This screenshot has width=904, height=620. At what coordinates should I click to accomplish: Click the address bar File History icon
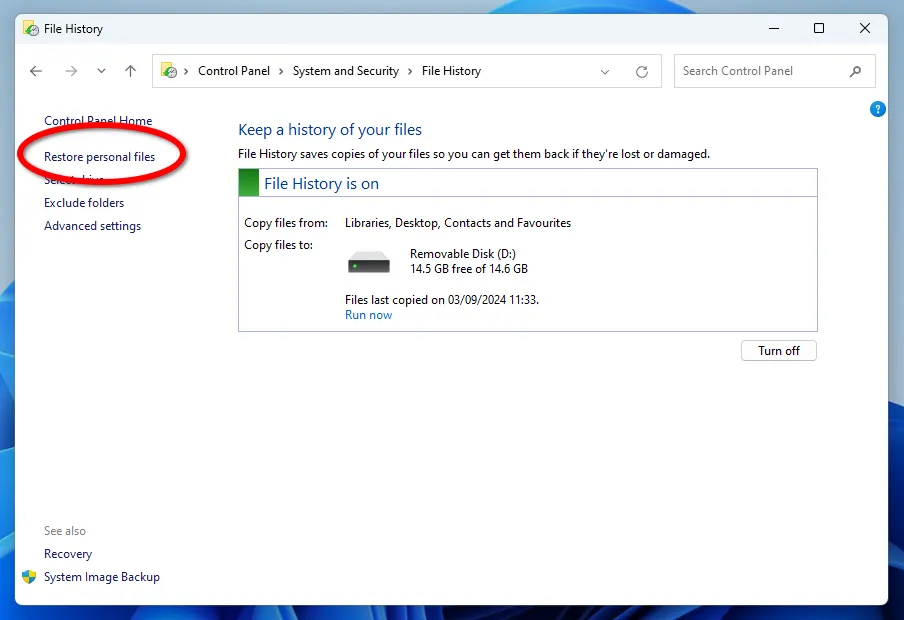tap(170, 71)
